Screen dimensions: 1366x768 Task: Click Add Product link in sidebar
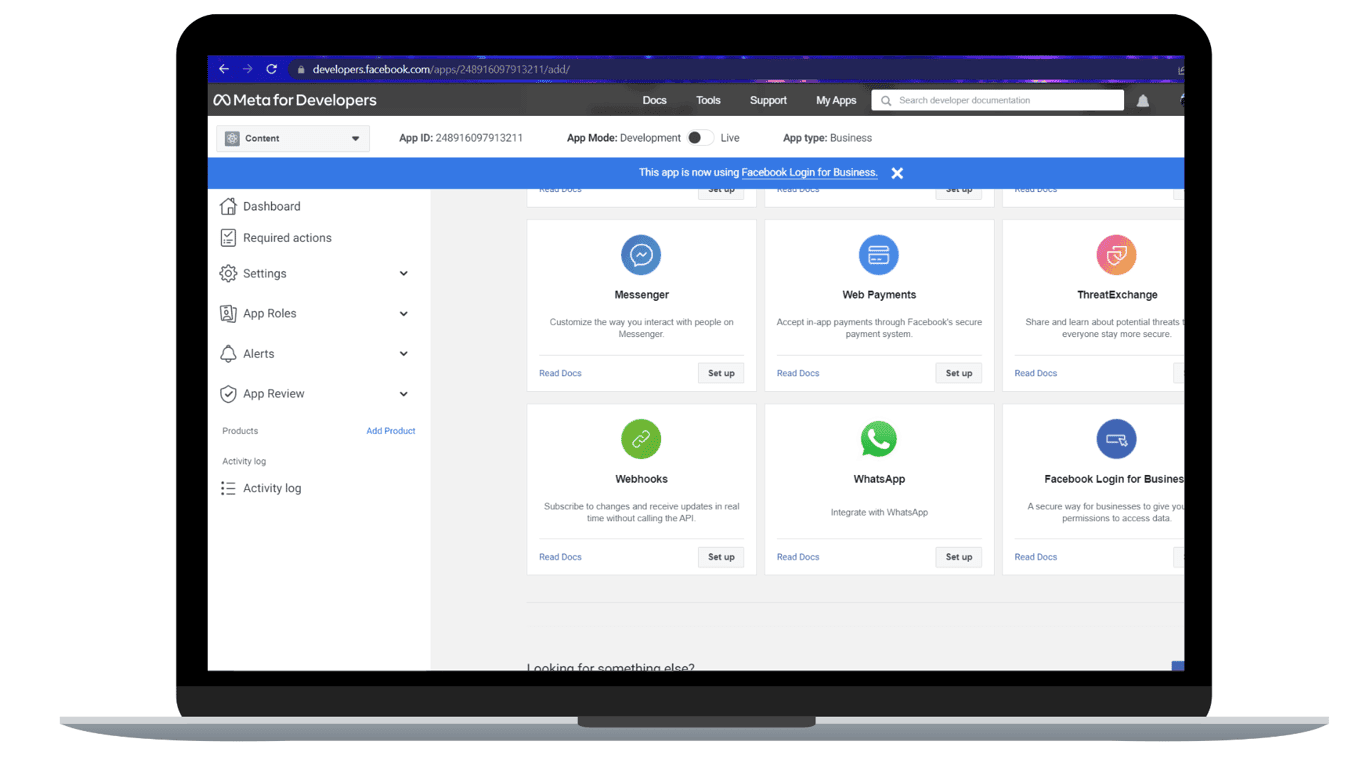(x=390, y=431)
